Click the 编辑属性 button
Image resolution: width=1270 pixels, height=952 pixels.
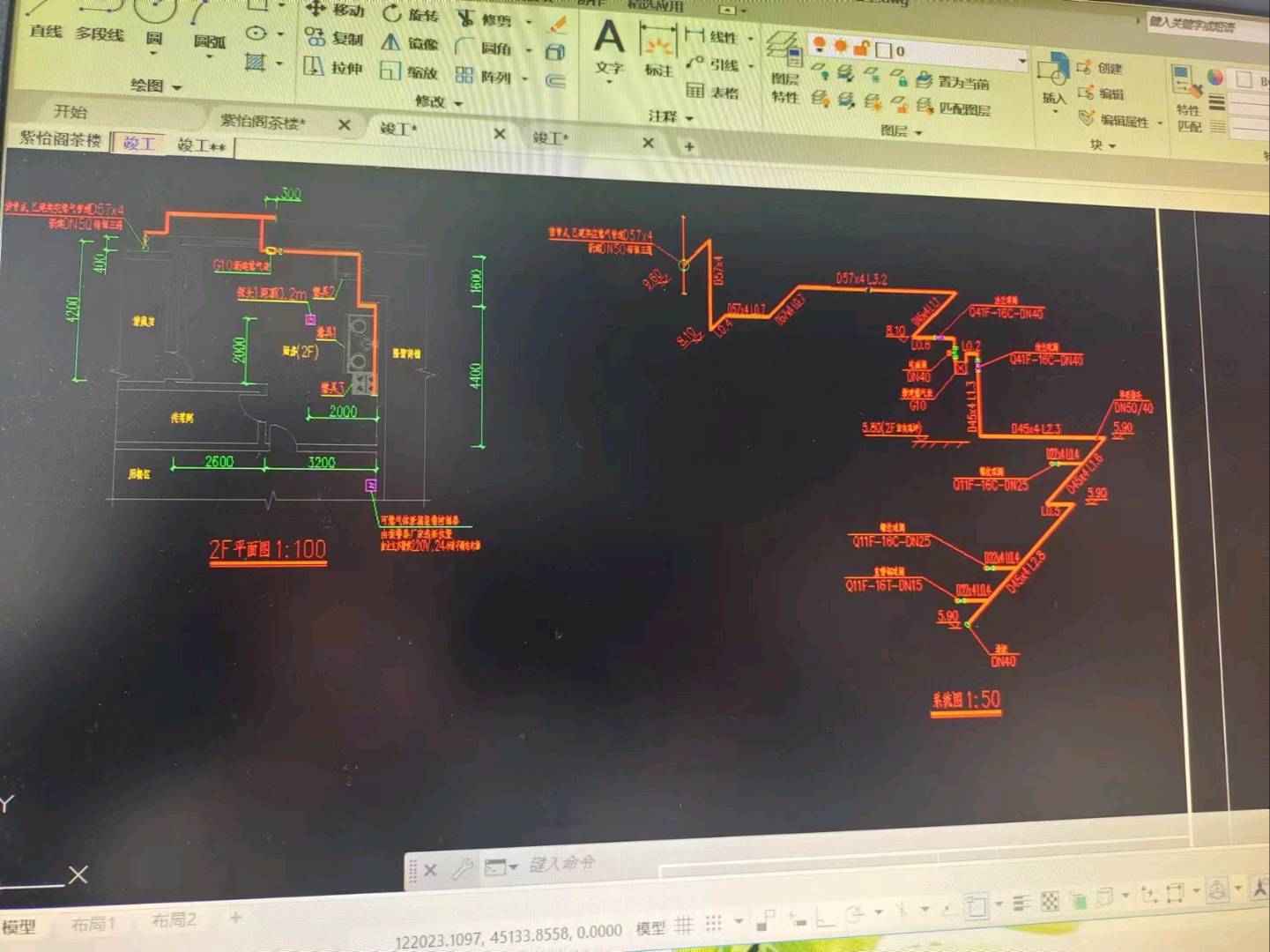click(x=1114, y=119)
